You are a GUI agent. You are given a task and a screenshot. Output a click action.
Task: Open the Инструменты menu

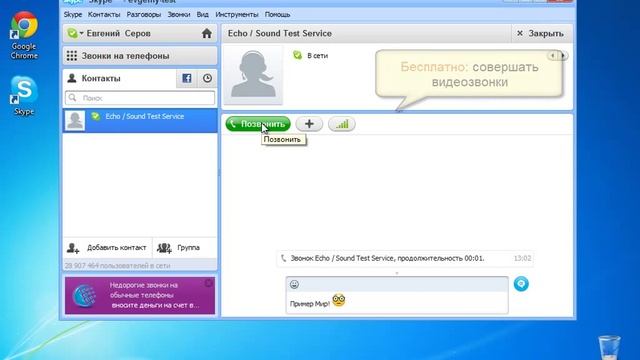(x=237, y=14)
